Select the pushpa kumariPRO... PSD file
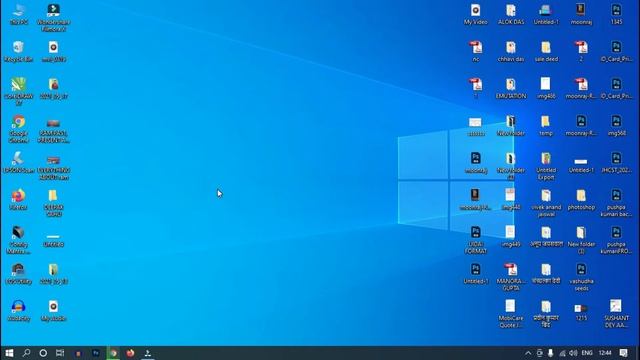 click(616, 240)
